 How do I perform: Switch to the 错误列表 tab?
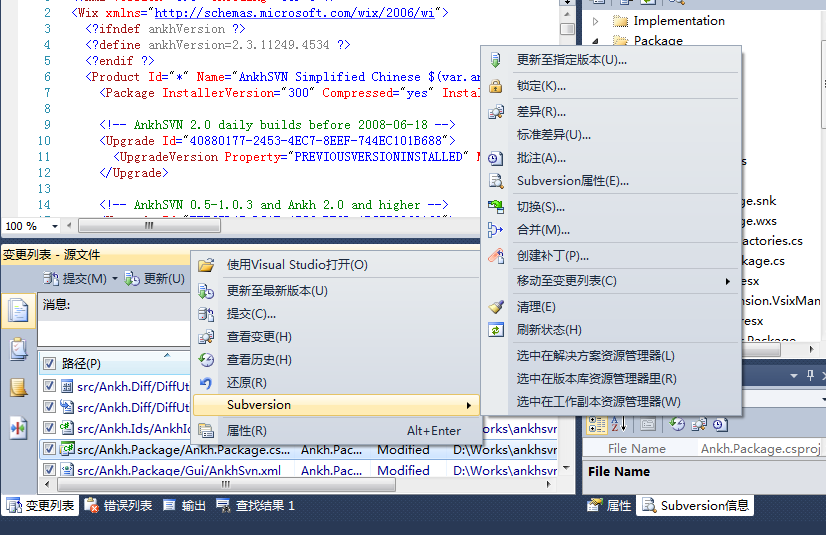[119, 506]
